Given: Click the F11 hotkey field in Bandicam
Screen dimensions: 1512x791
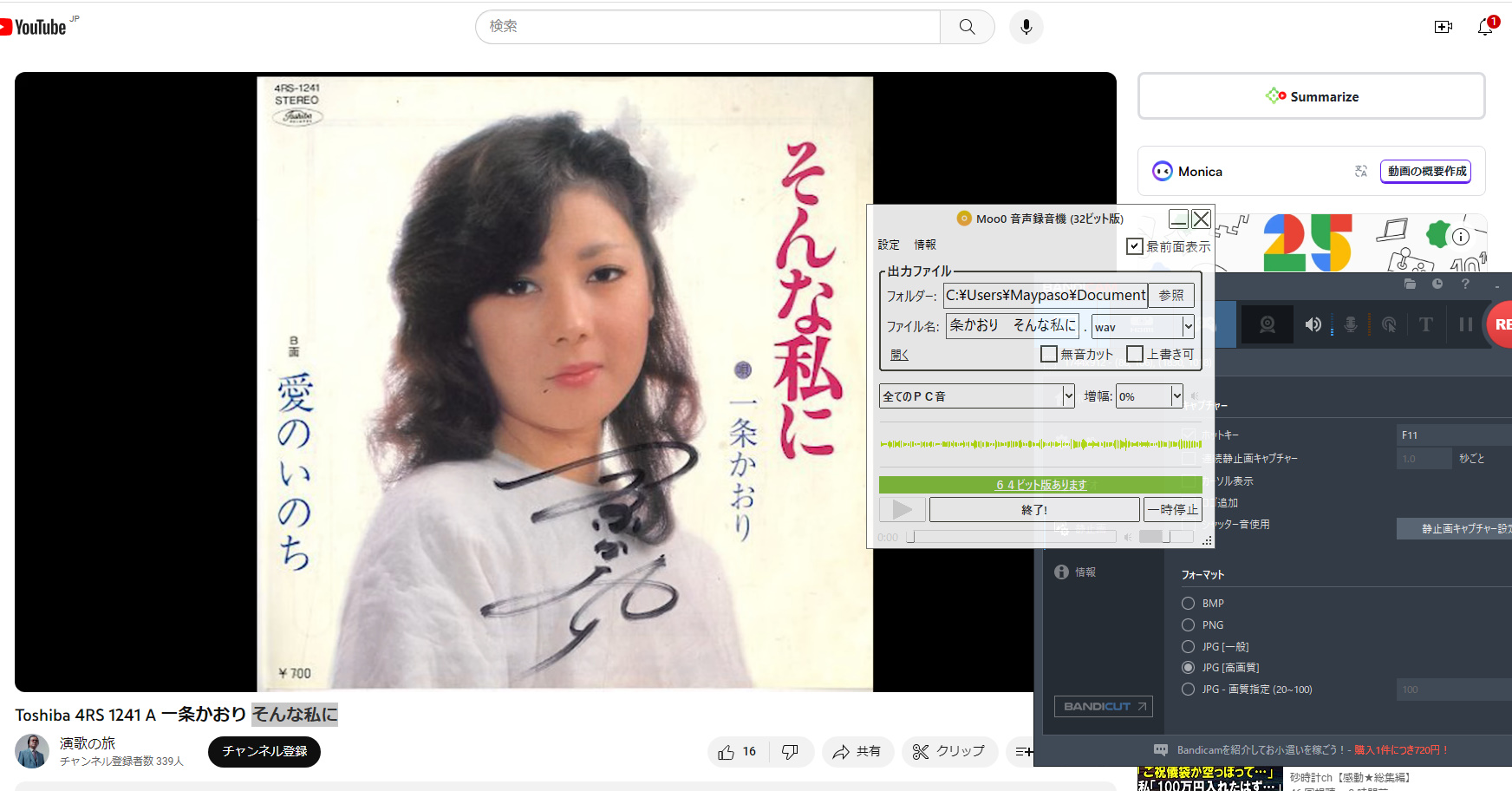Looking at the screenshot, I should [x=1454, y=435].
